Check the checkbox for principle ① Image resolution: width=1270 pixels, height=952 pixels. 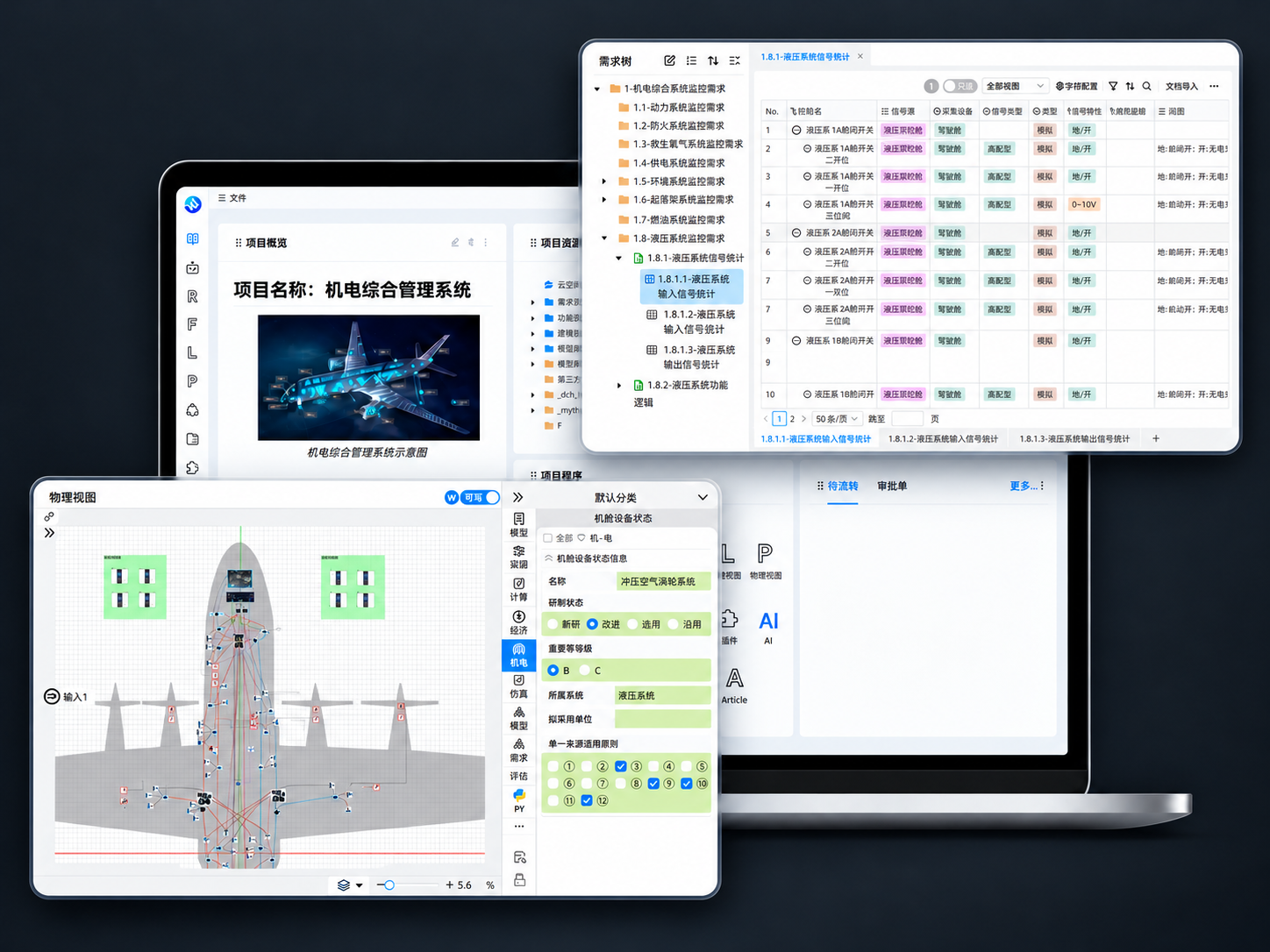pyautogui.click(x=553, y=766)
